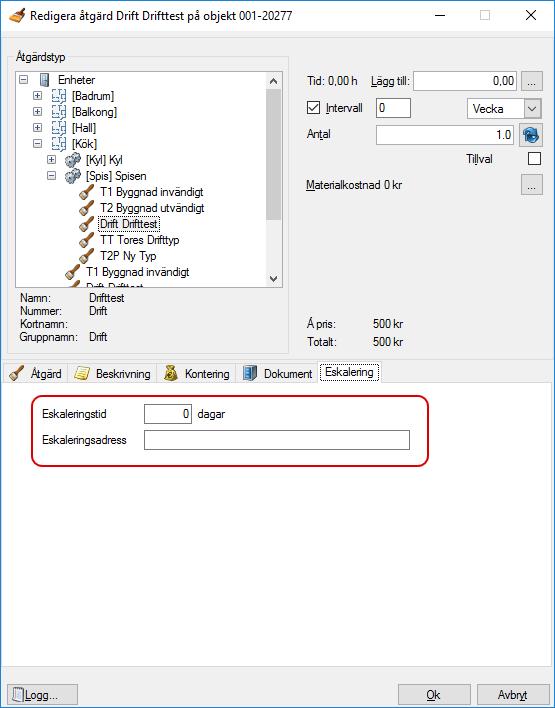Open the Vecka interval unit dropdown
This screenshot has height=708, width=555.
532,109
